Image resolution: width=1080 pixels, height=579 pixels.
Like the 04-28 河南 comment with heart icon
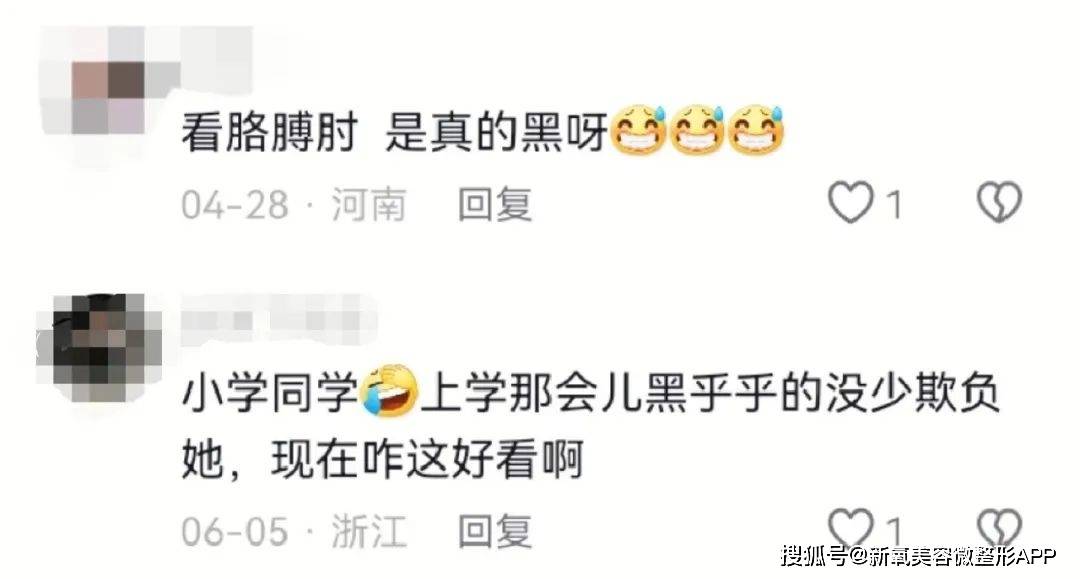coord(850,202)
